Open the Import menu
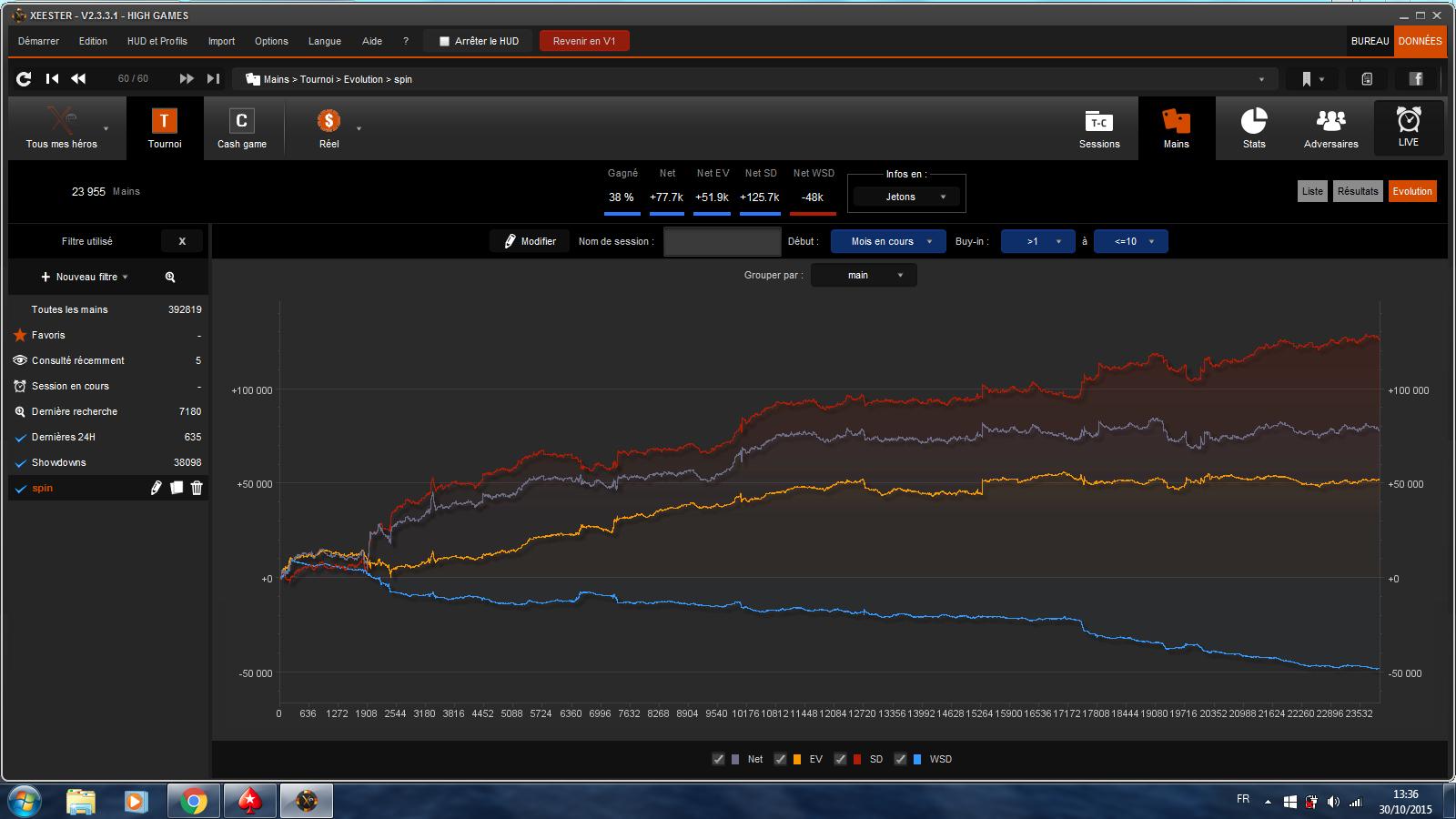 click(221, 41)
